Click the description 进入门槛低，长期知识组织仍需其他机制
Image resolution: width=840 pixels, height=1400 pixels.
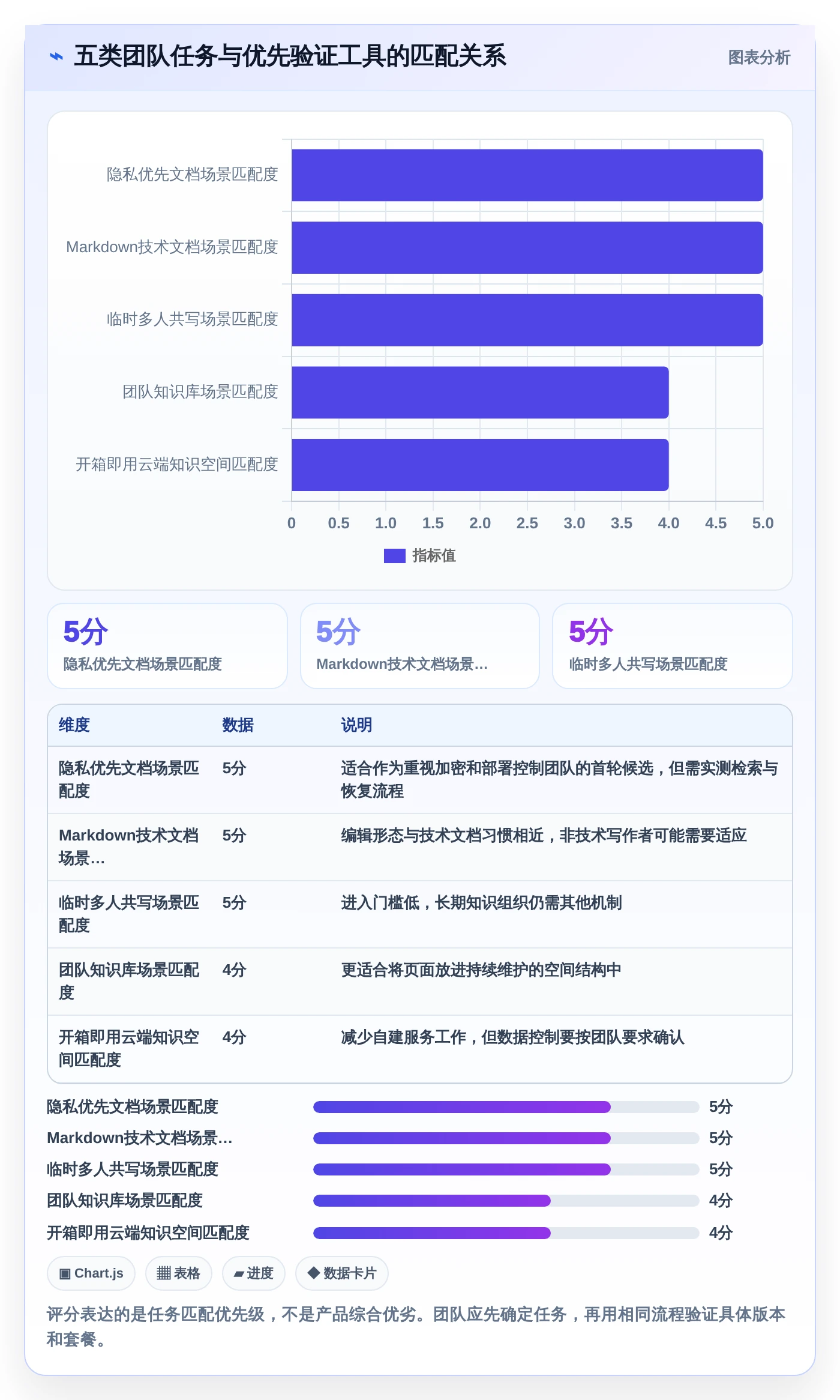pyautogui.click(x=481, y=903)
